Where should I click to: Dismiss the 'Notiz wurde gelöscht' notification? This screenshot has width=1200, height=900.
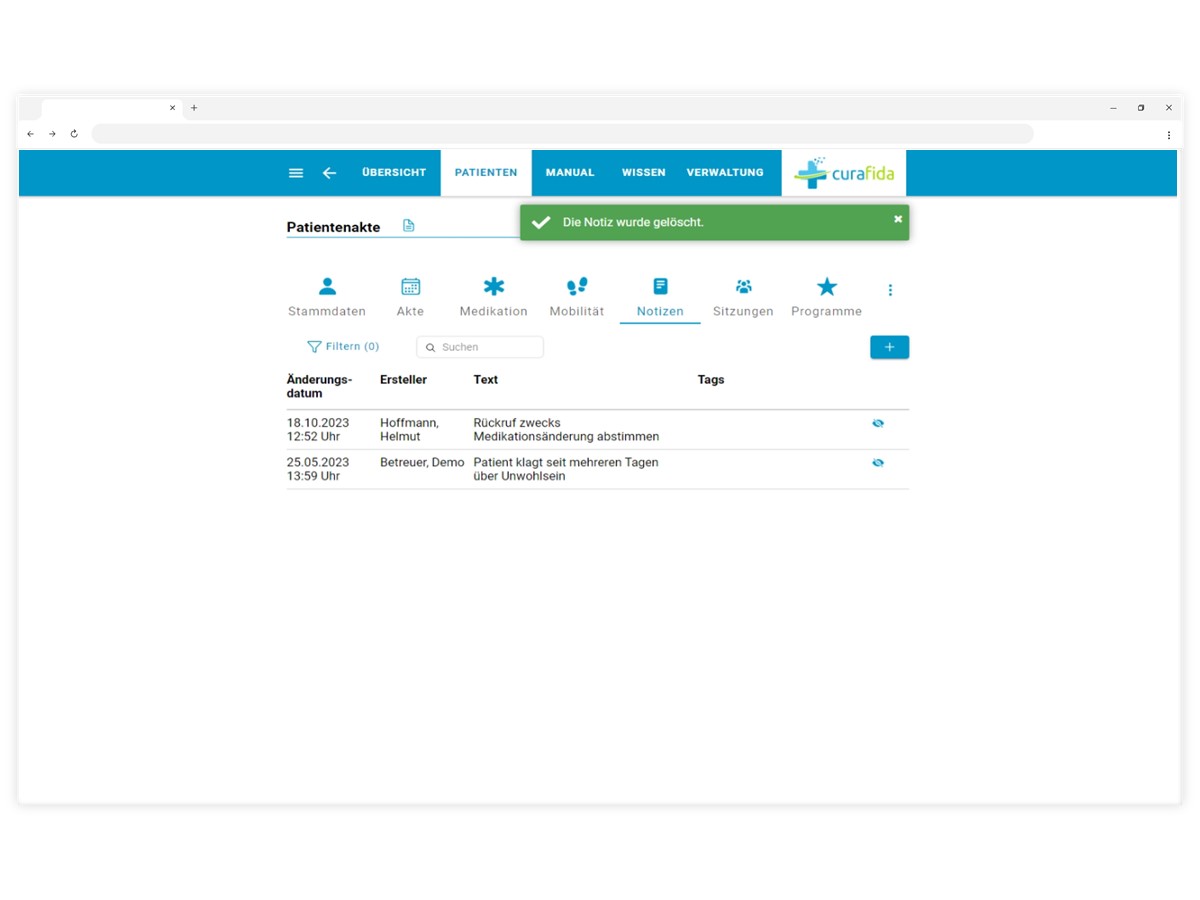tap(898, 219)
